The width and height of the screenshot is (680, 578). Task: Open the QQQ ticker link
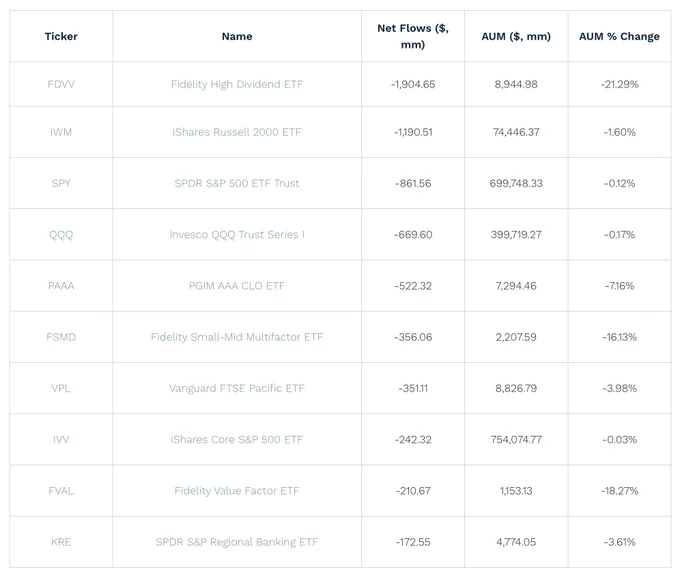point(61,235)
